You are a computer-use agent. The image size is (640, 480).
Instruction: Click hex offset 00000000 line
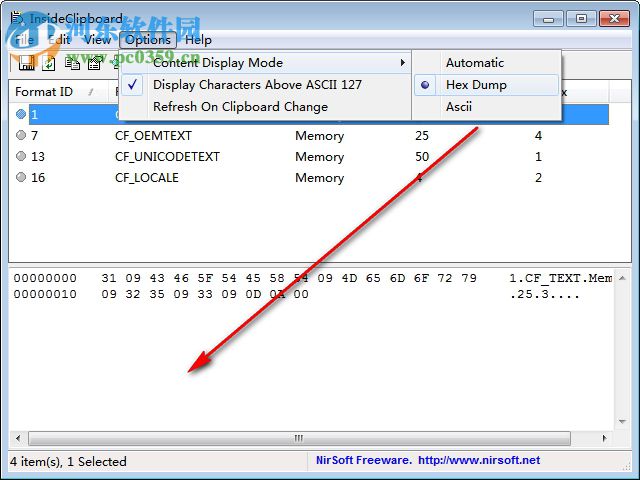[x=45, y=278]
